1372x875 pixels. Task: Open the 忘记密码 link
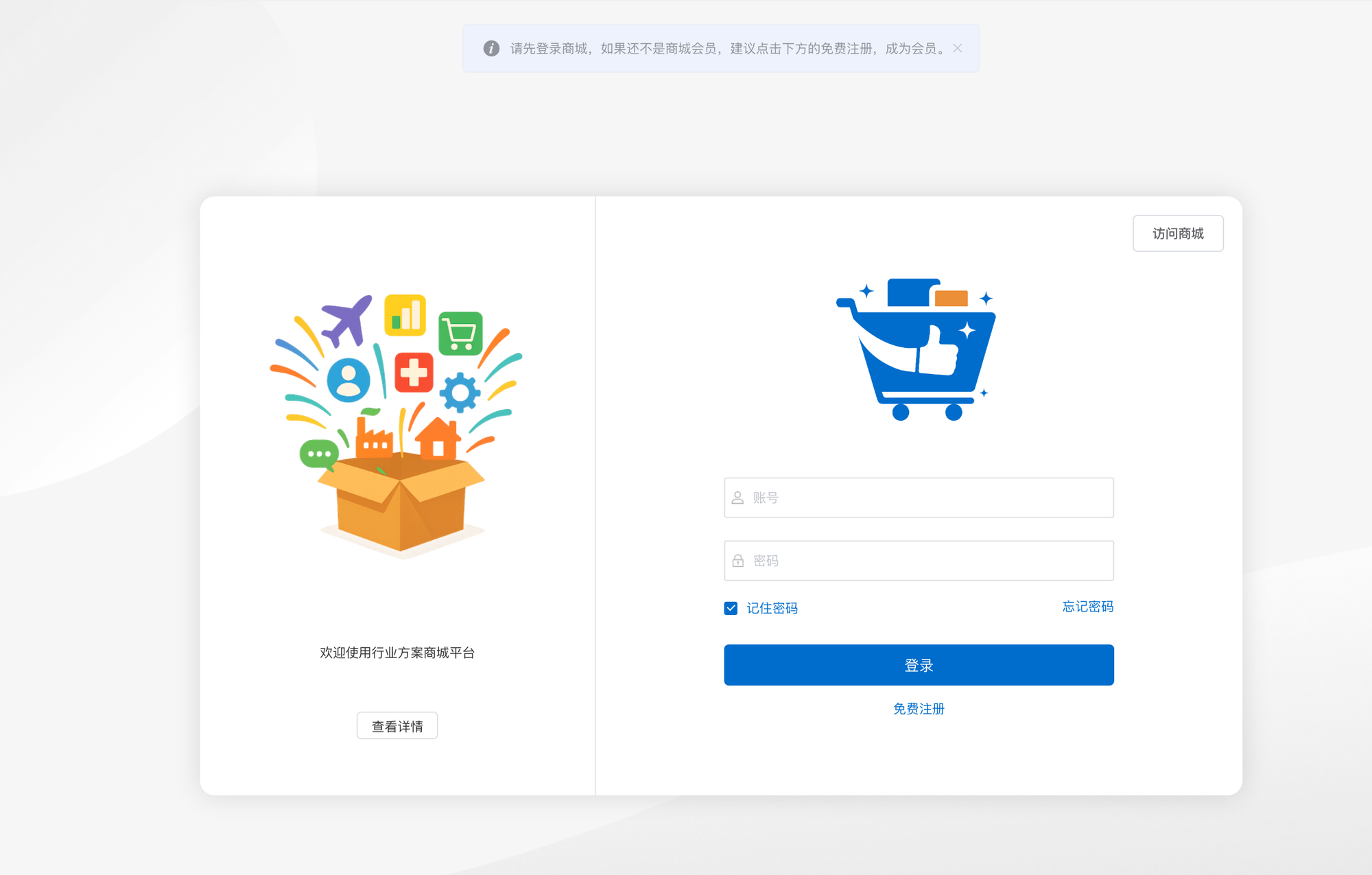pos(1088,607)
